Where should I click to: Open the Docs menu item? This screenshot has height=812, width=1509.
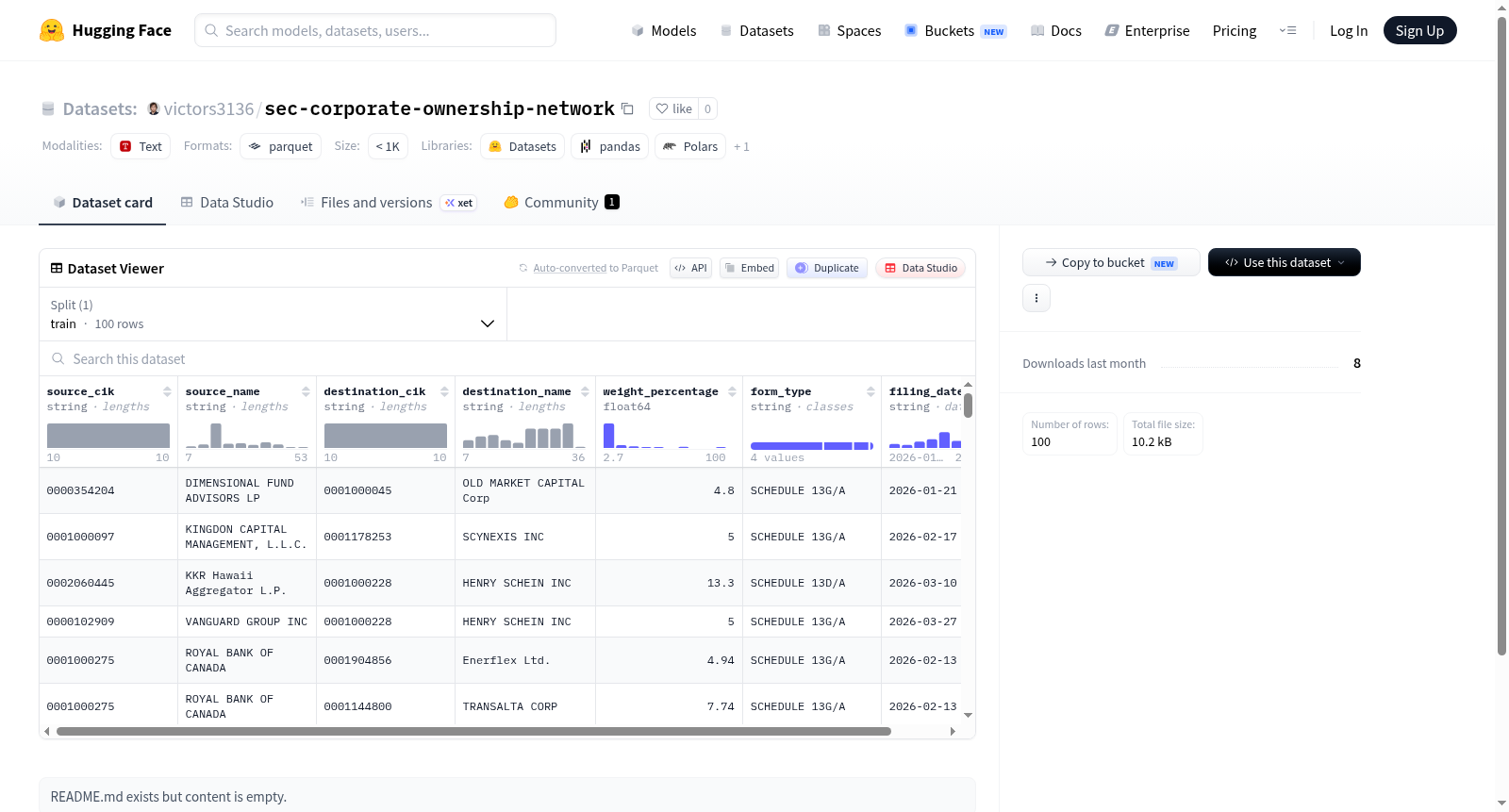(1056, 31)
